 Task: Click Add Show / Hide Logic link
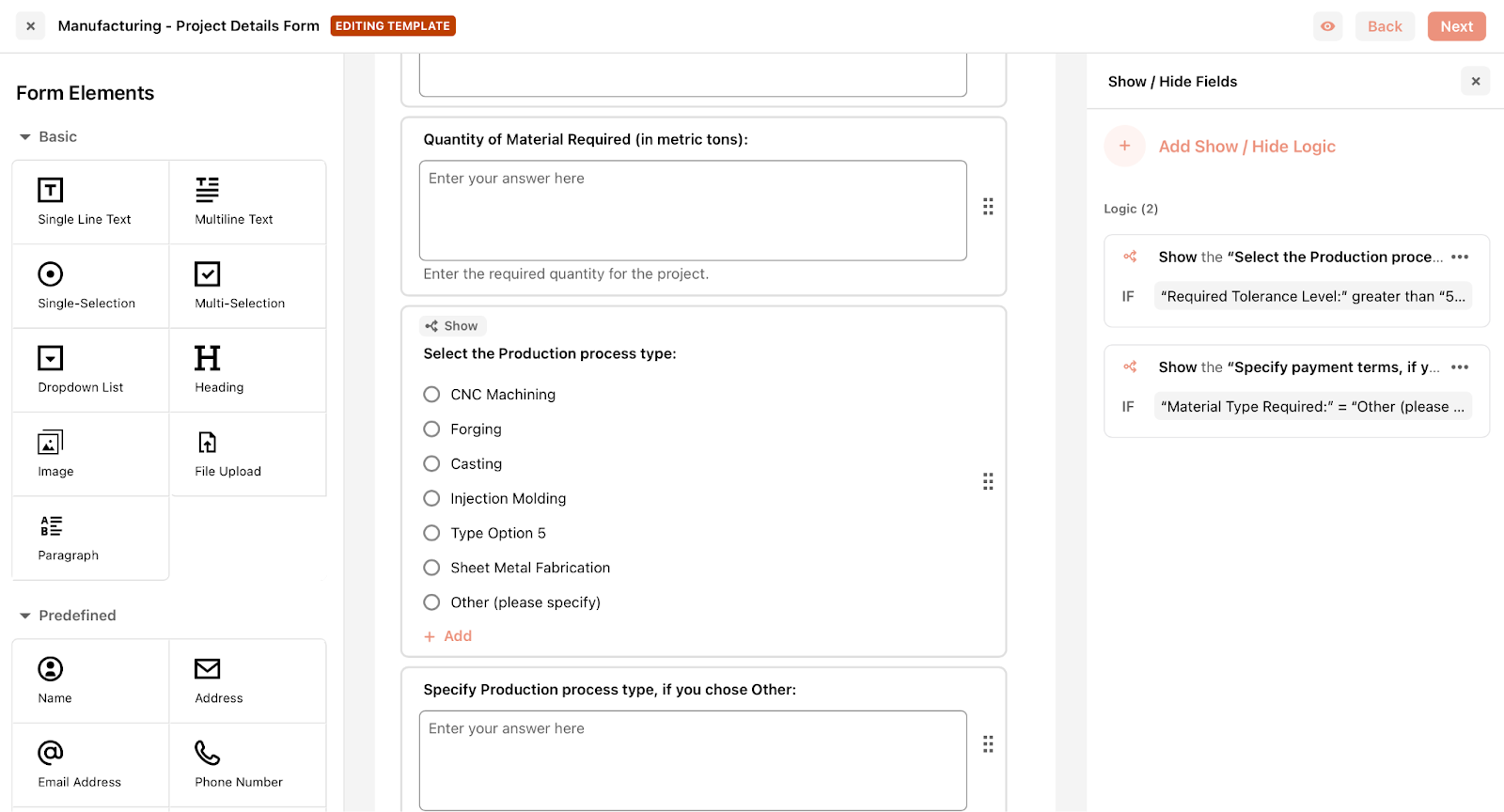[x=1246, y=147]
